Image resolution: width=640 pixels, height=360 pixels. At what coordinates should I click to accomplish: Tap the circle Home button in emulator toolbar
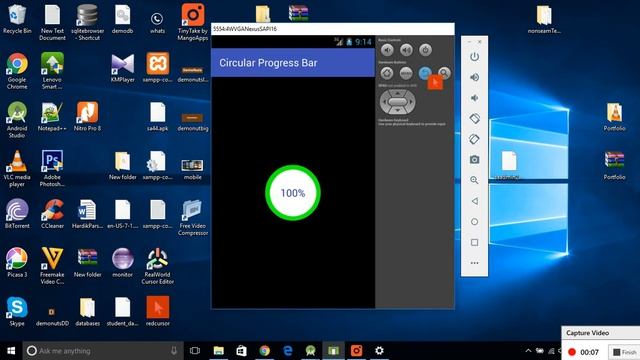tap(474, 222)
